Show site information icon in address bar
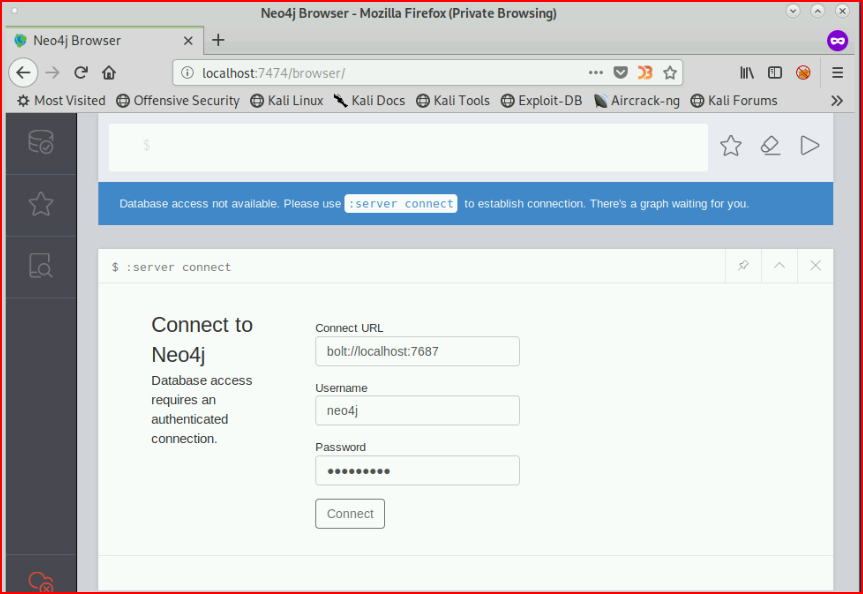 [187, 73]
